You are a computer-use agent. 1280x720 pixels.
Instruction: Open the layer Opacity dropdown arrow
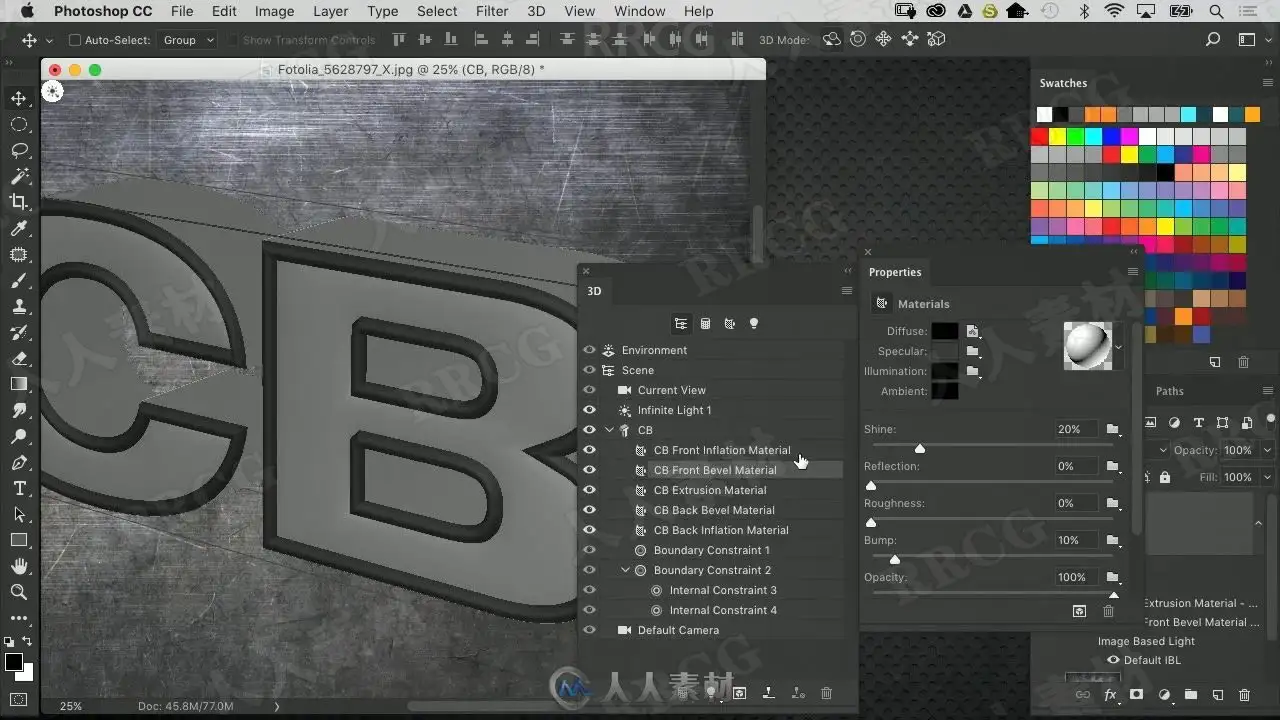[1267, 450]
